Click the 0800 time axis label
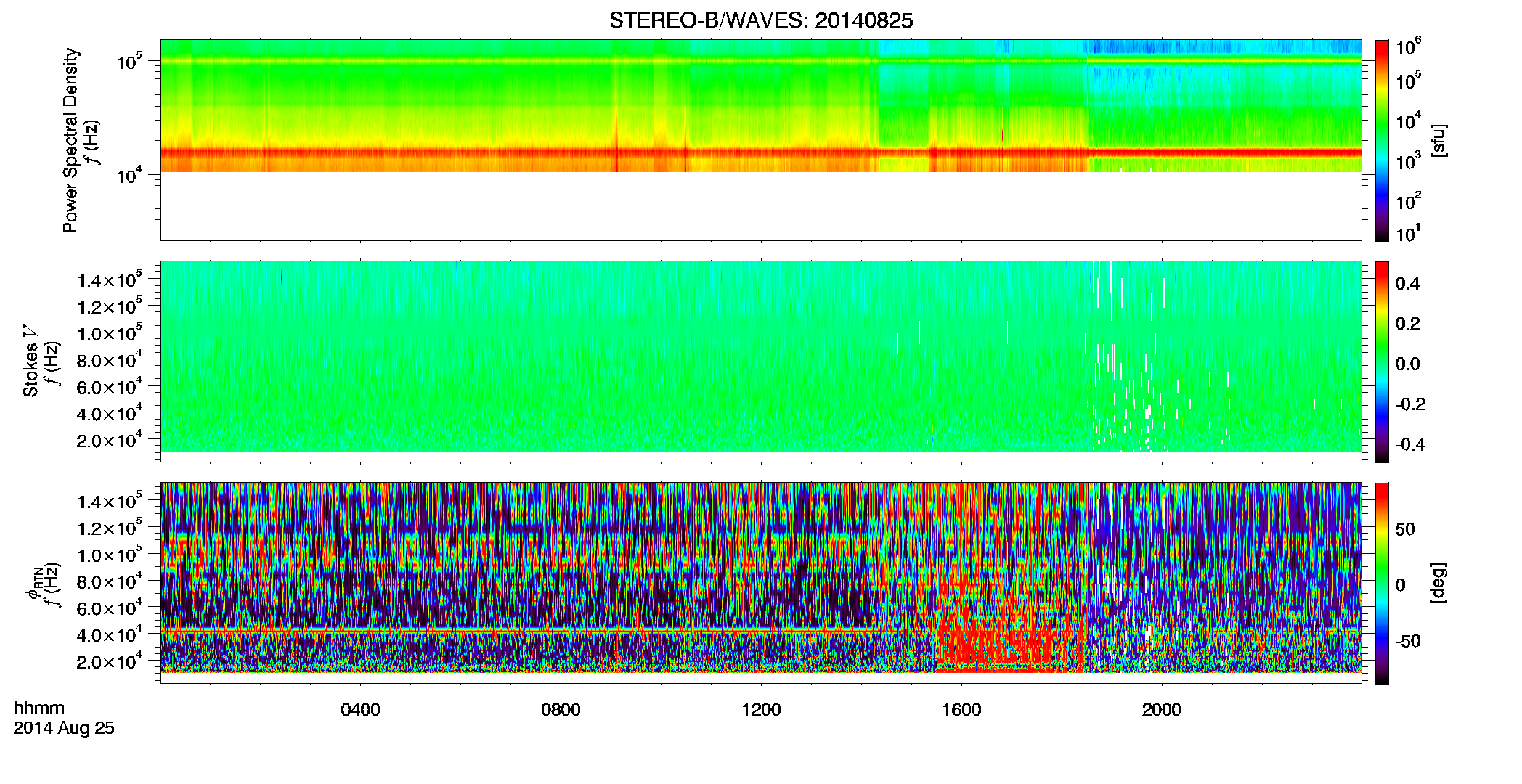This screenshot has width=1522, height=784. (x=561, y=710)
